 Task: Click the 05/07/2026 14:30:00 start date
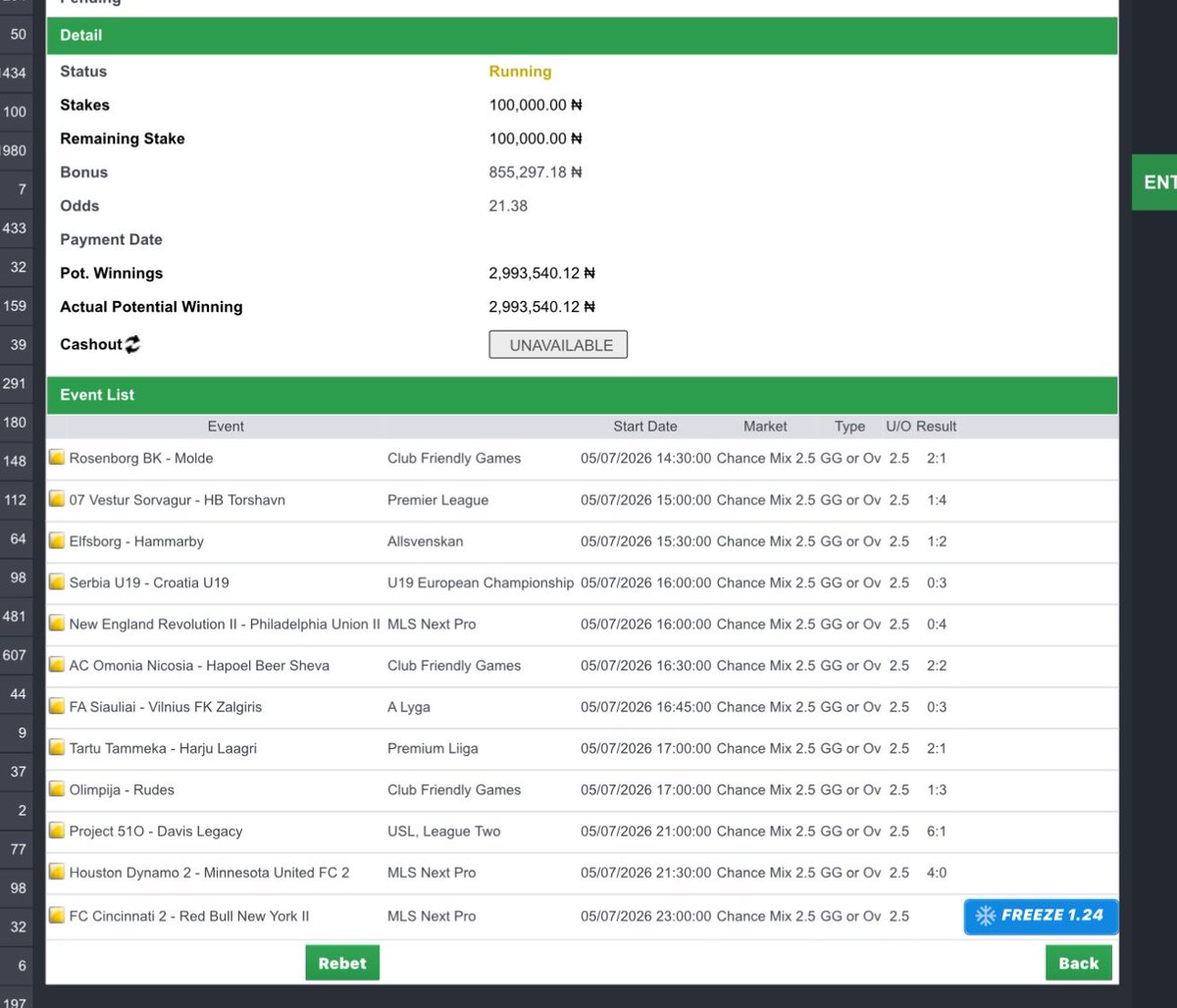[x=645, y=458]
